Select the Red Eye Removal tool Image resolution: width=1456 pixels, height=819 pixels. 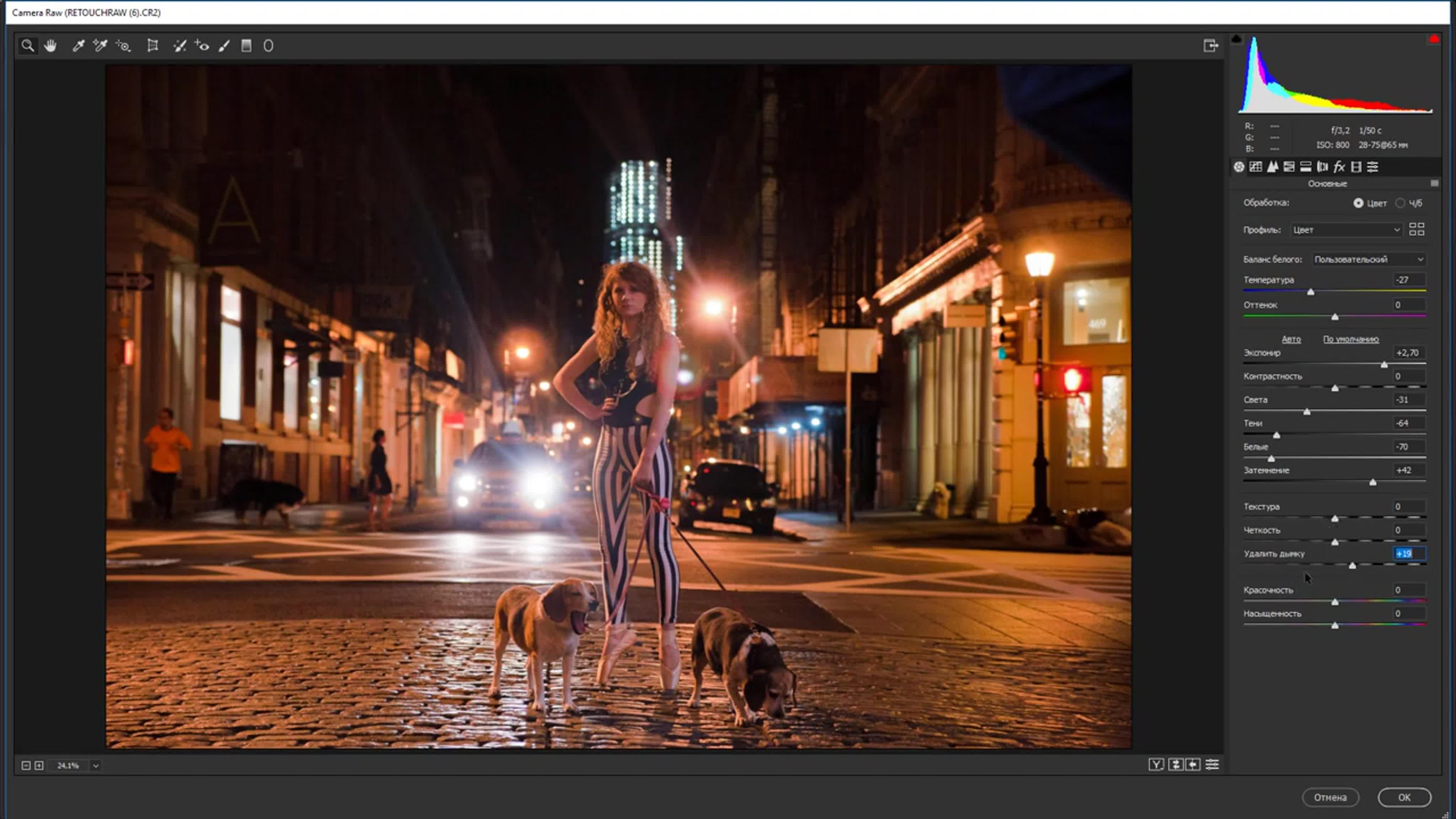[x=202, y=46]
